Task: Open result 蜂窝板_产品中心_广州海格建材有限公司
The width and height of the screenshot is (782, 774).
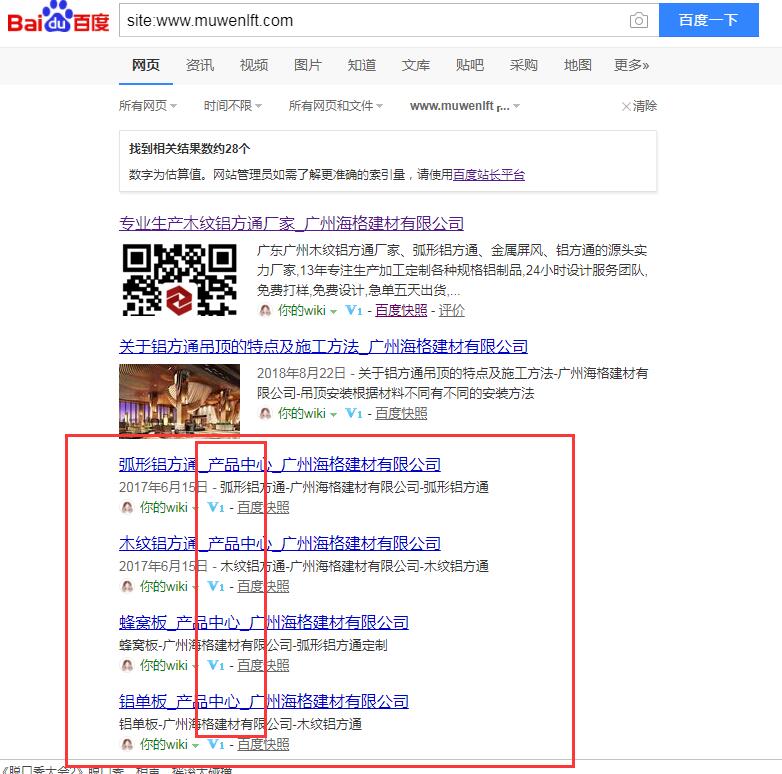Action: [264, 622]
